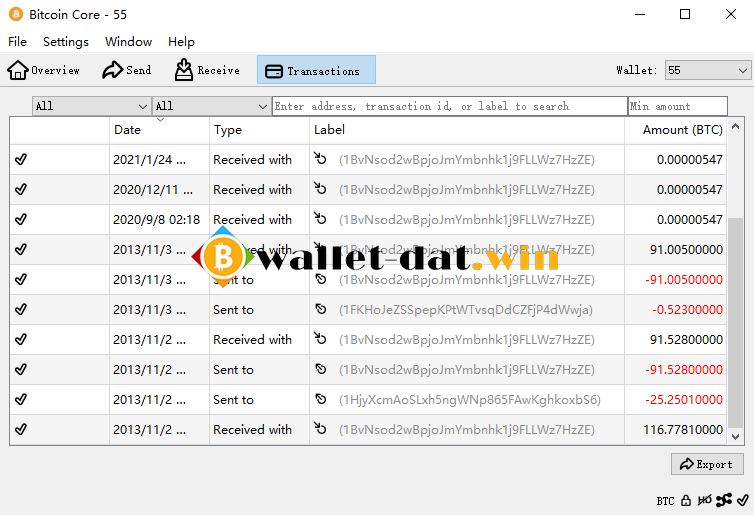Click received icon on 2020/12/11 row
The height and width of the screenshot is (515, 754).
click(x=320, y=188)
